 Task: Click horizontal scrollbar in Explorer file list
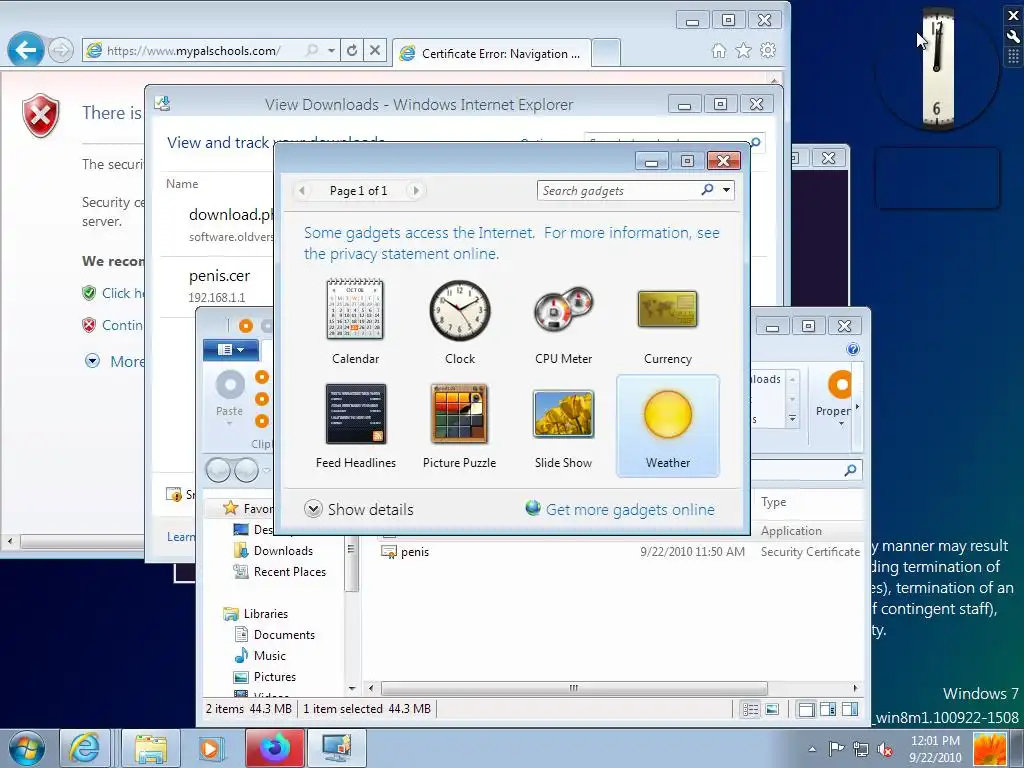(573, 688)
